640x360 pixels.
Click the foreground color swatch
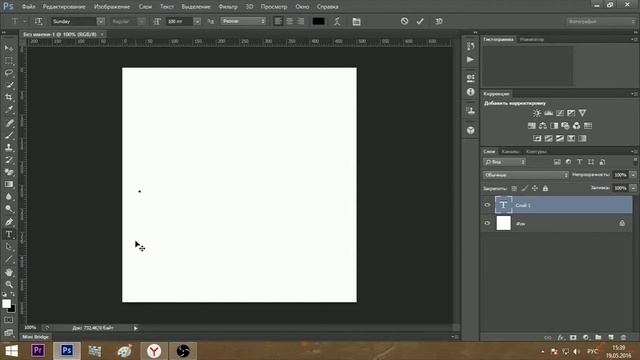coord(6,303)
